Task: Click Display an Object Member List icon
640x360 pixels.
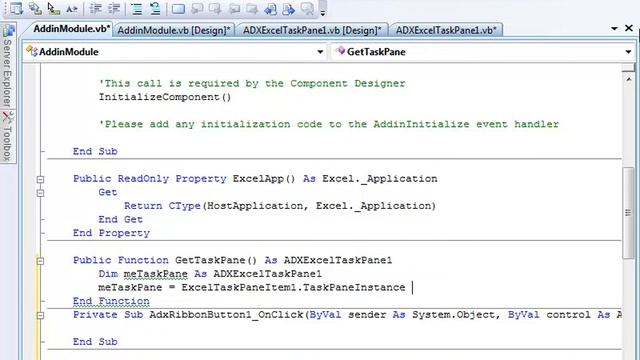Action: pos(16,9)
